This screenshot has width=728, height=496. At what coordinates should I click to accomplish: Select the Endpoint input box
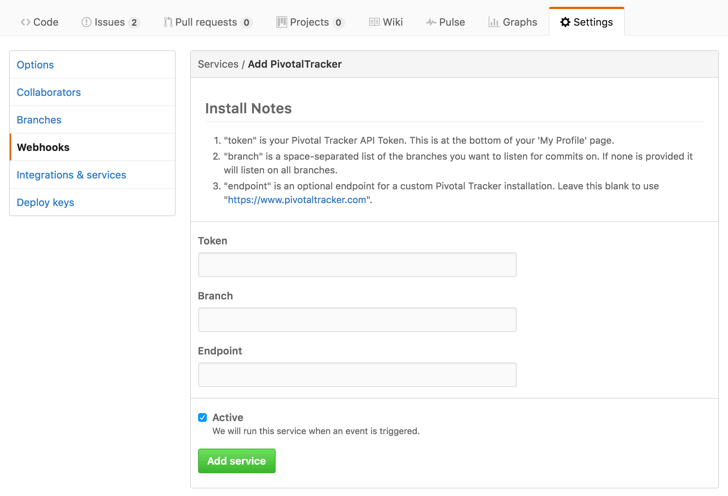[x=357, y=375]
